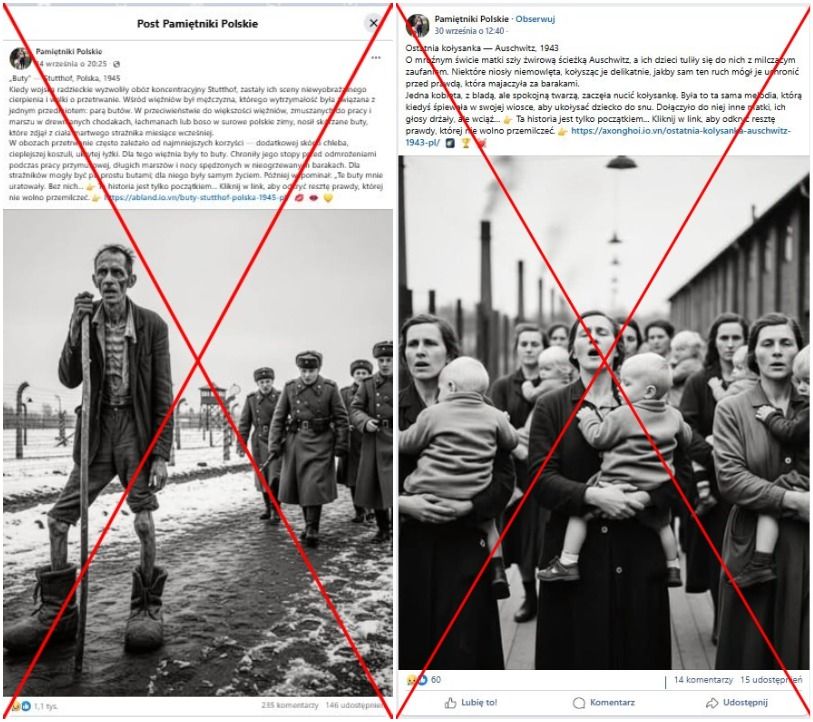Image resolution: width=813 pixels, height=722 pixels.
Task: Open the 15 udostępnień shares count
Action: [x=771, y=680]
